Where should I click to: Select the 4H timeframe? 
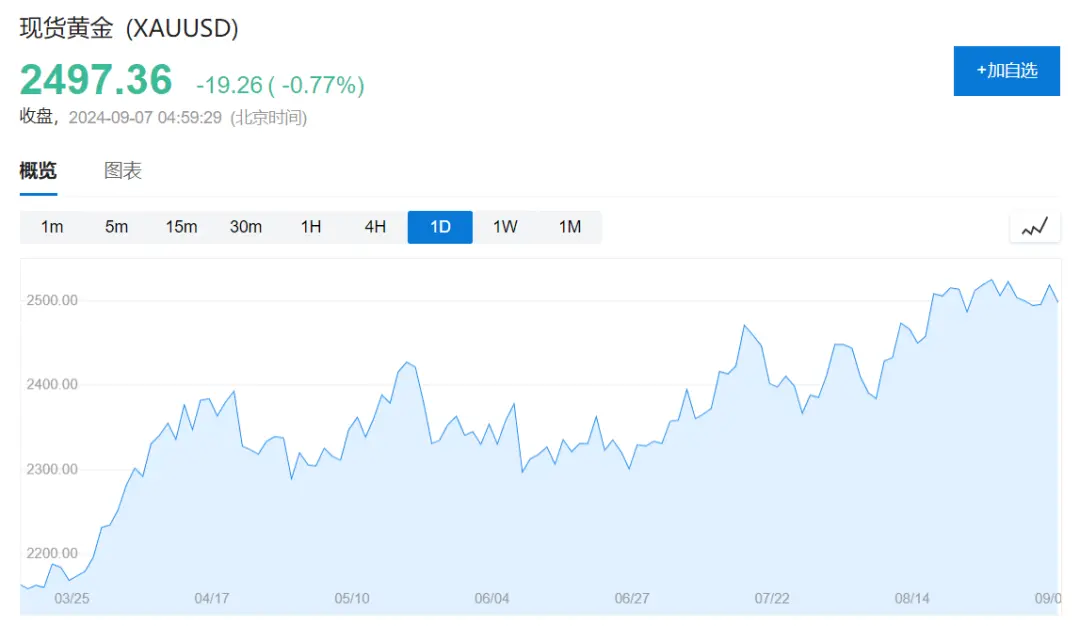375,227
